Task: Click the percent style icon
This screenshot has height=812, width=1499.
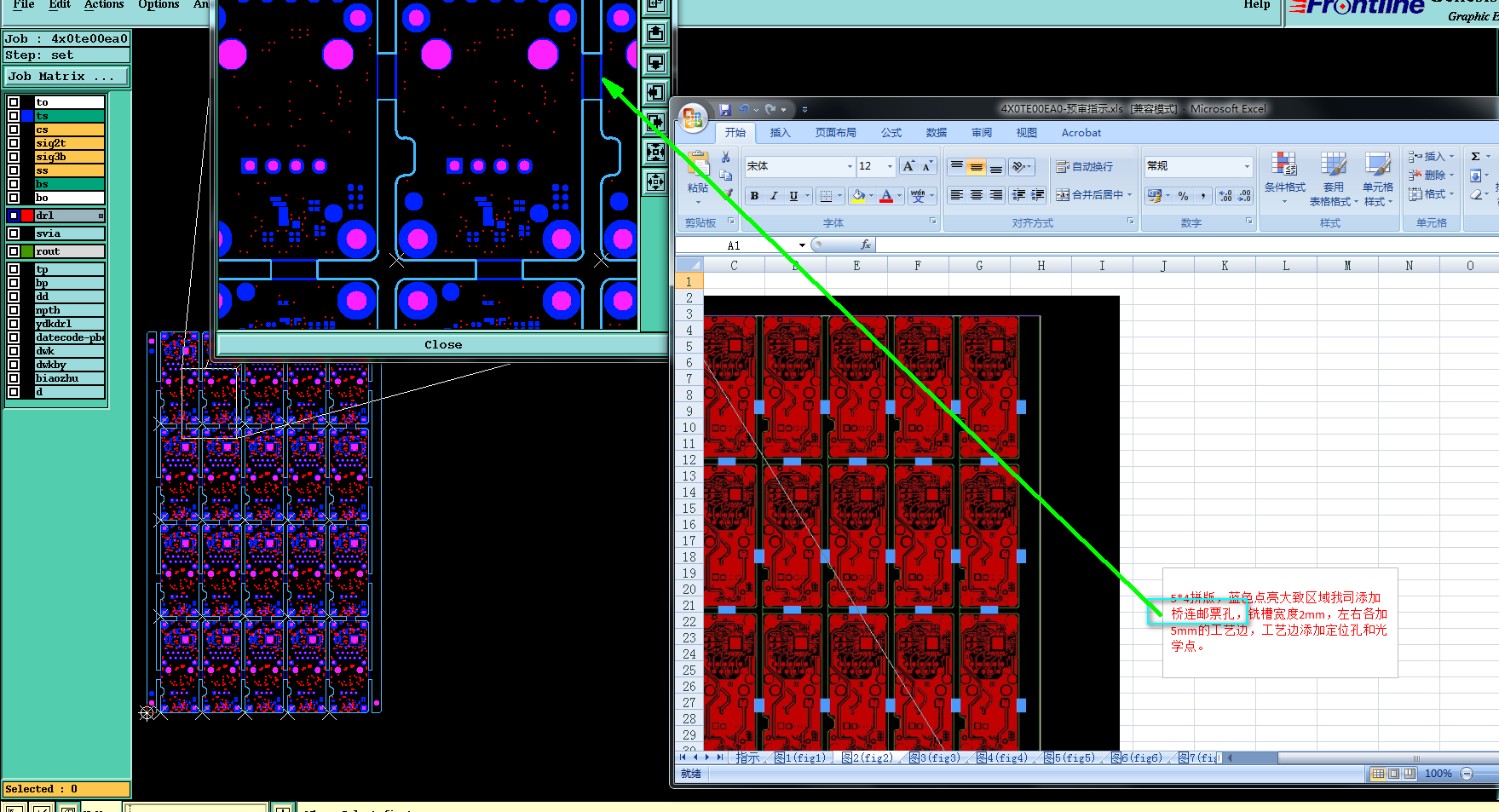Action: [1183, 196]
